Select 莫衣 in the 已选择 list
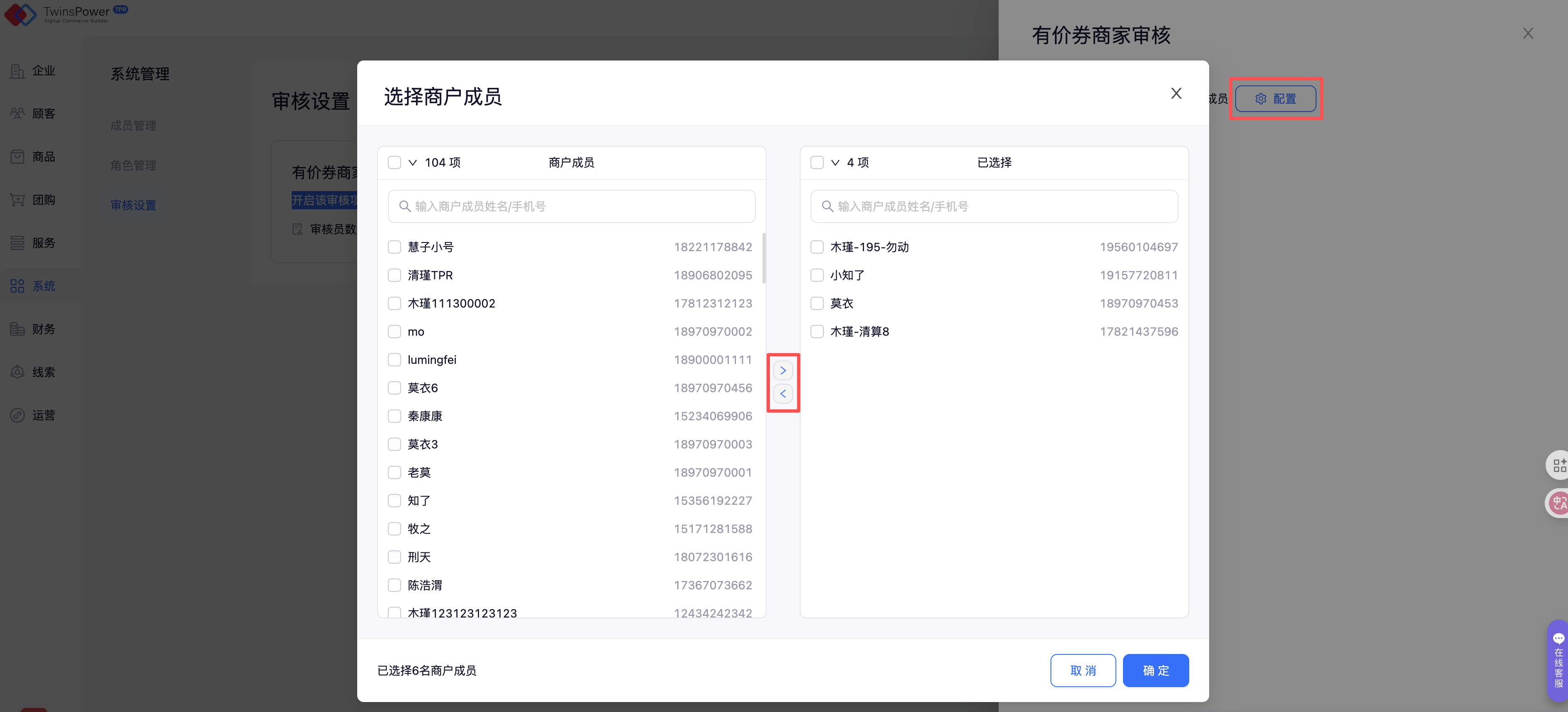The height and width of the screenshot is (712, 1568). [x=817, y=303]
